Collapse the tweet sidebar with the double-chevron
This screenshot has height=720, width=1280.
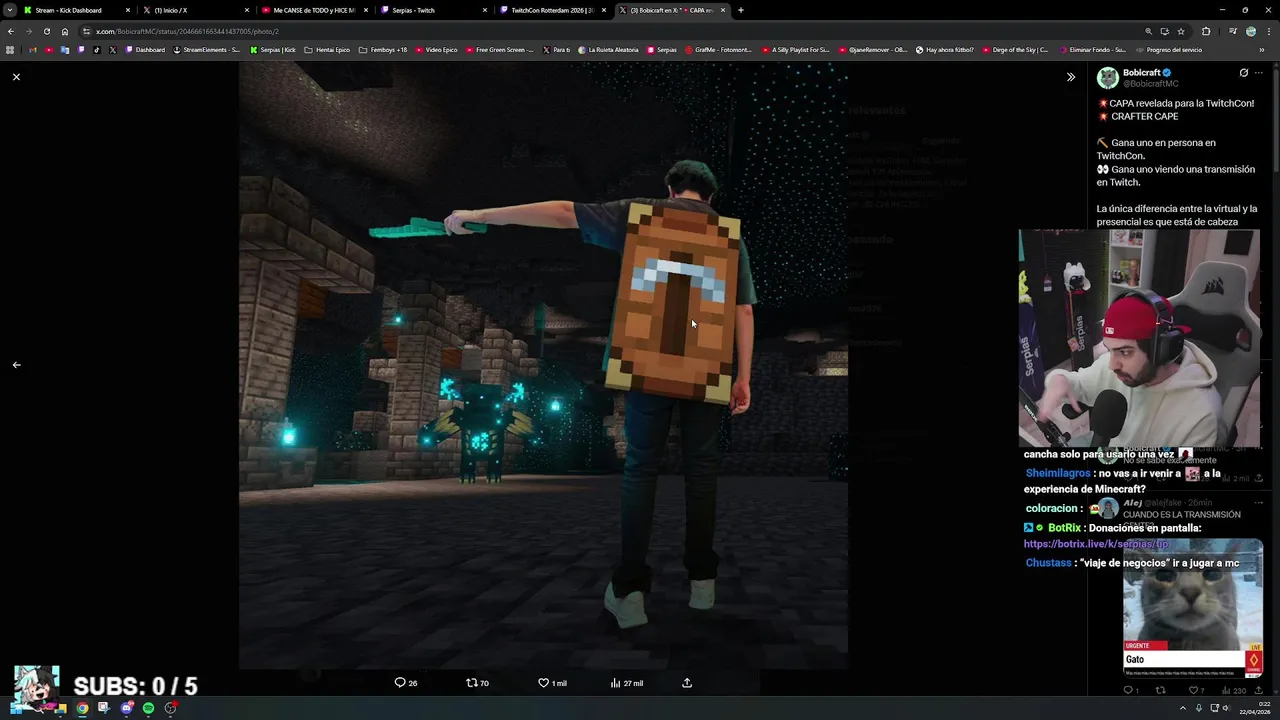click(1070, 77)
